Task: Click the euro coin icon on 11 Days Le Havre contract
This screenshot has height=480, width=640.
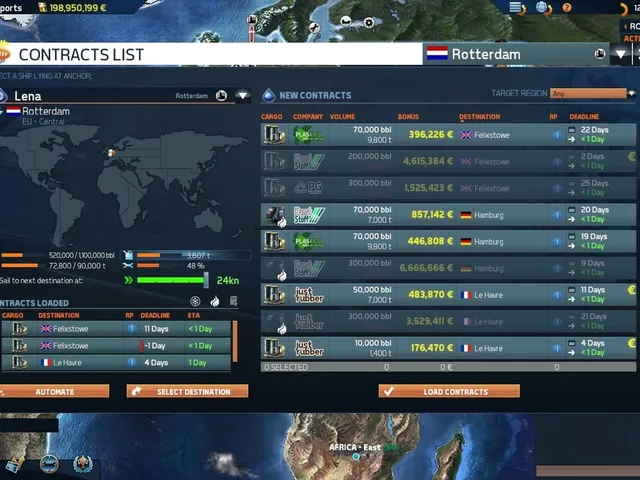Action: point(631,290)
